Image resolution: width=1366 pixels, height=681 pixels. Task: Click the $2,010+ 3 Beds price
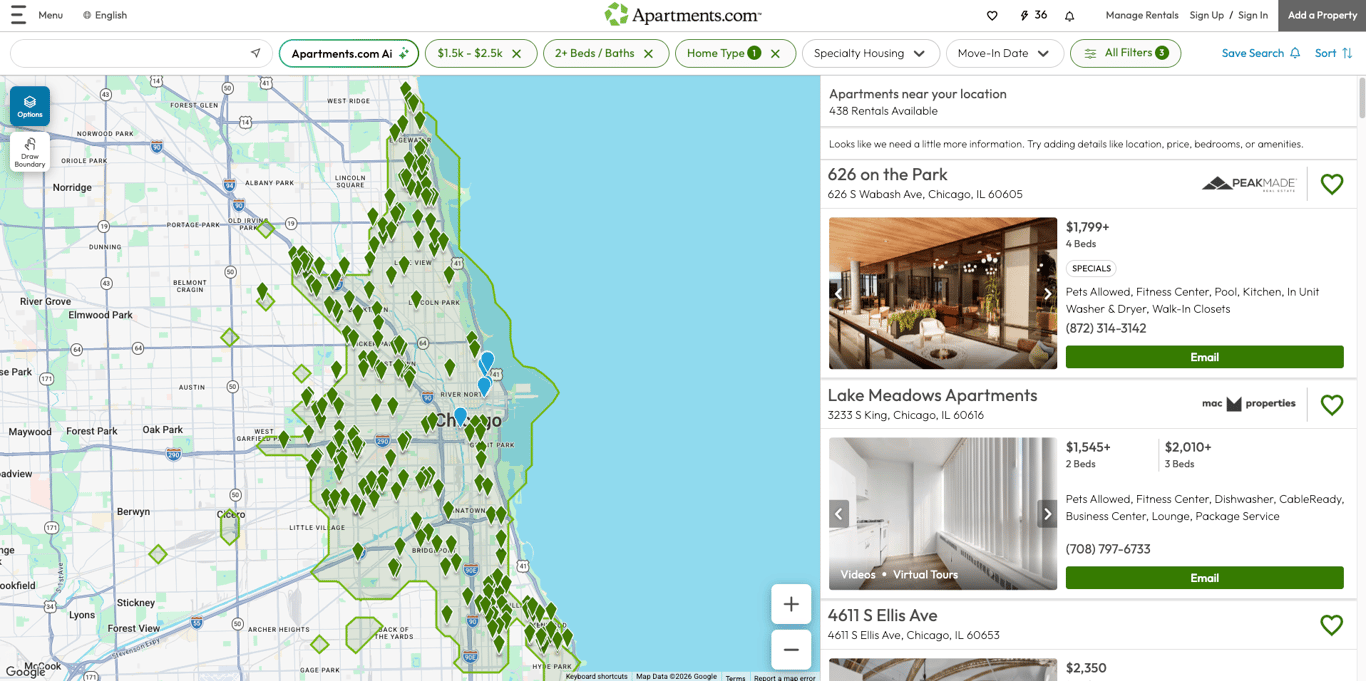coord(1188,454)
